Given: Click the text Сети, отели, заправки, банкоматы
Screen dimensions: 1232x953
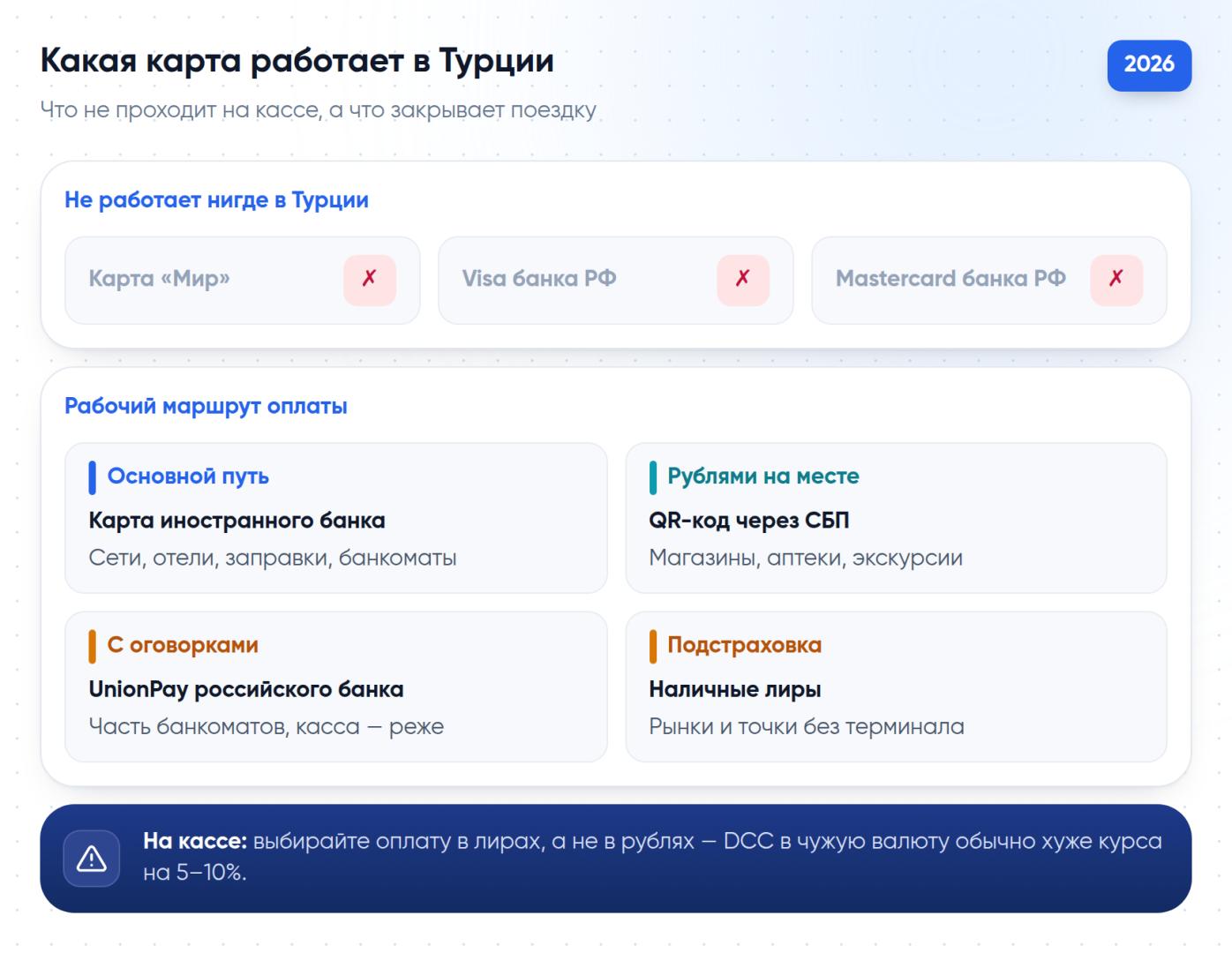Looking at the screenshot, I should 273,559.
